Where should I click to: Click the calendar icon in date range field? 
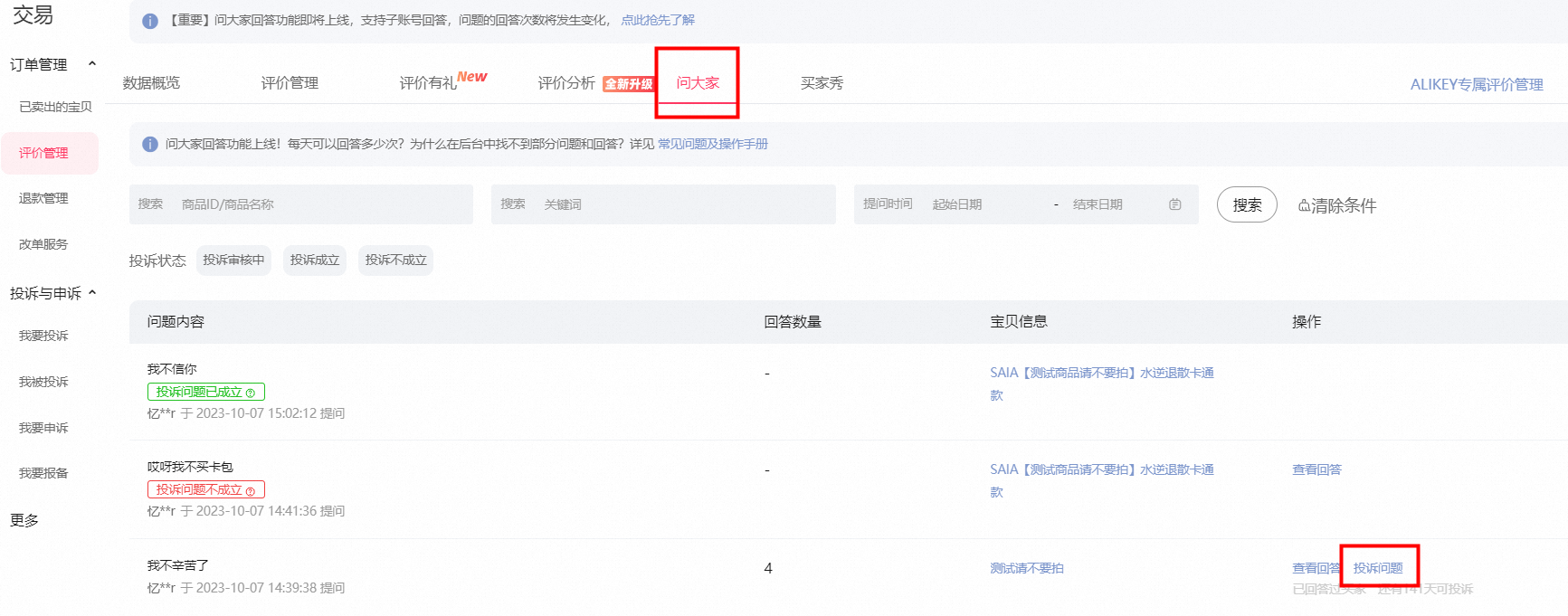click(x=1174, y=204)
